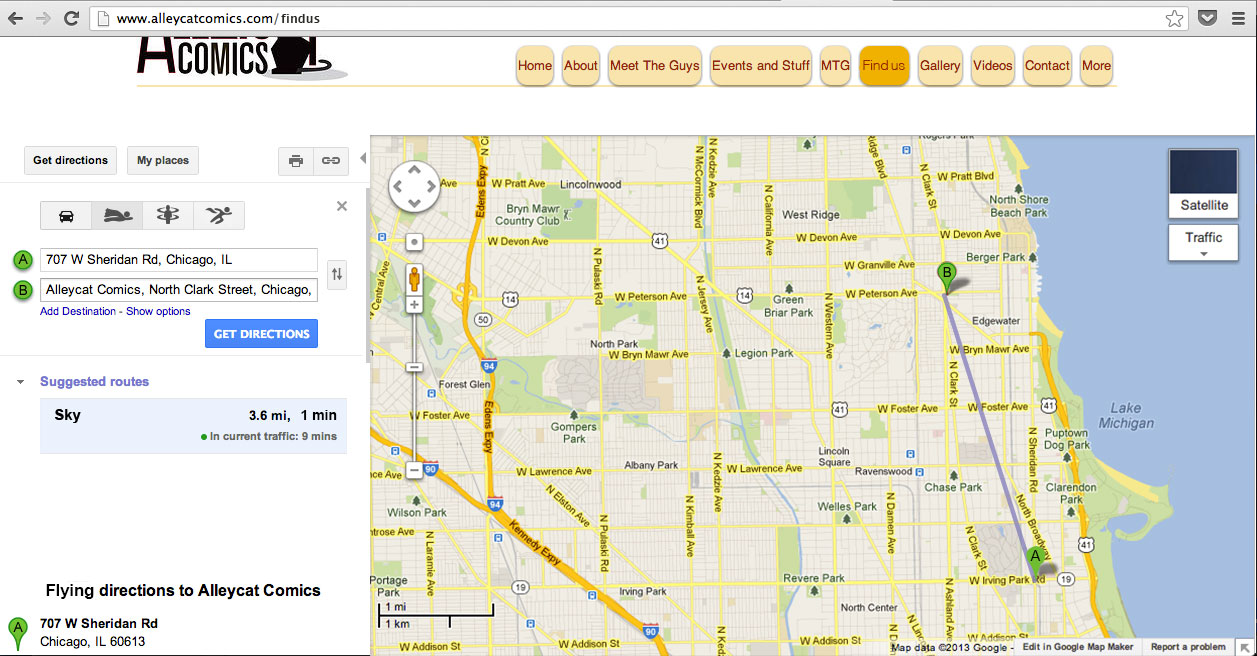Viewport: 1257px width, 656px height.
Task: Open the More menu
Action: coord(1096,66)
